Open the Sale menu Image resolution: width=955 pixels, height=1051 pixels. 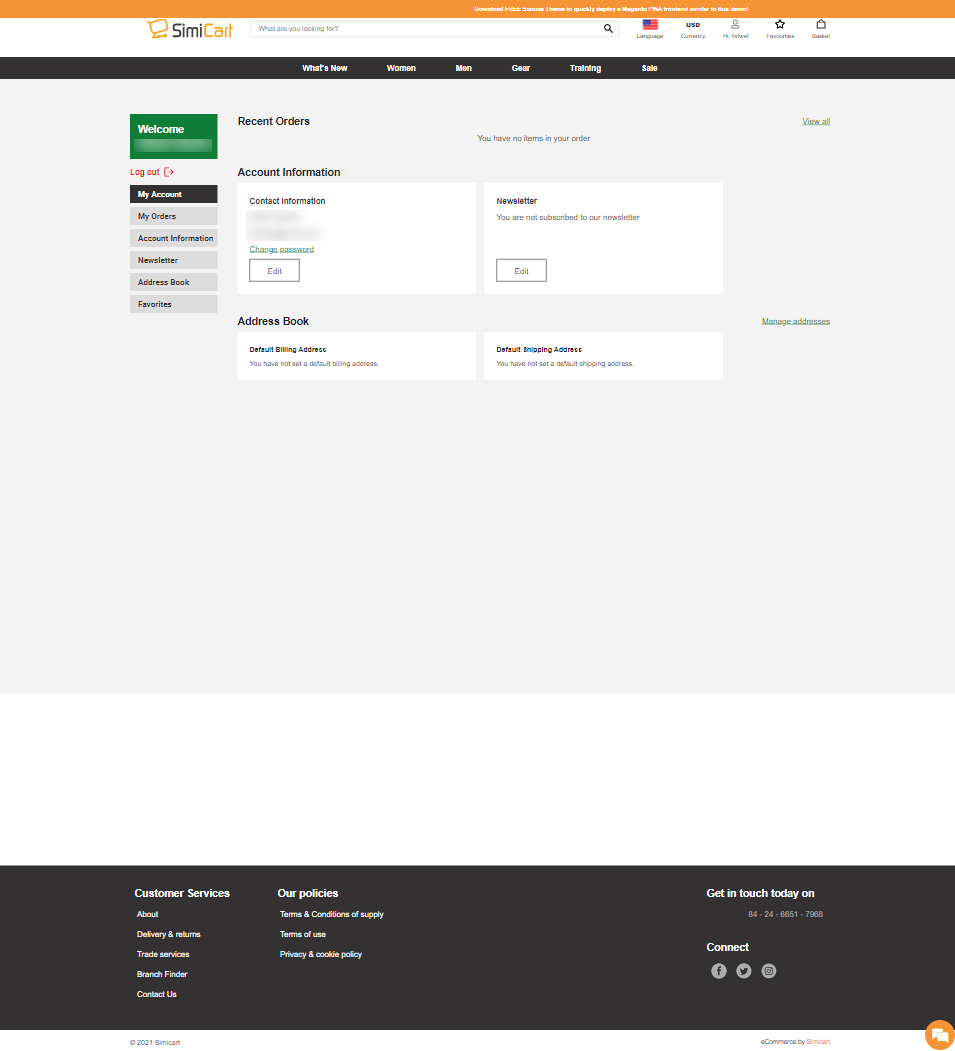(649, 68)
